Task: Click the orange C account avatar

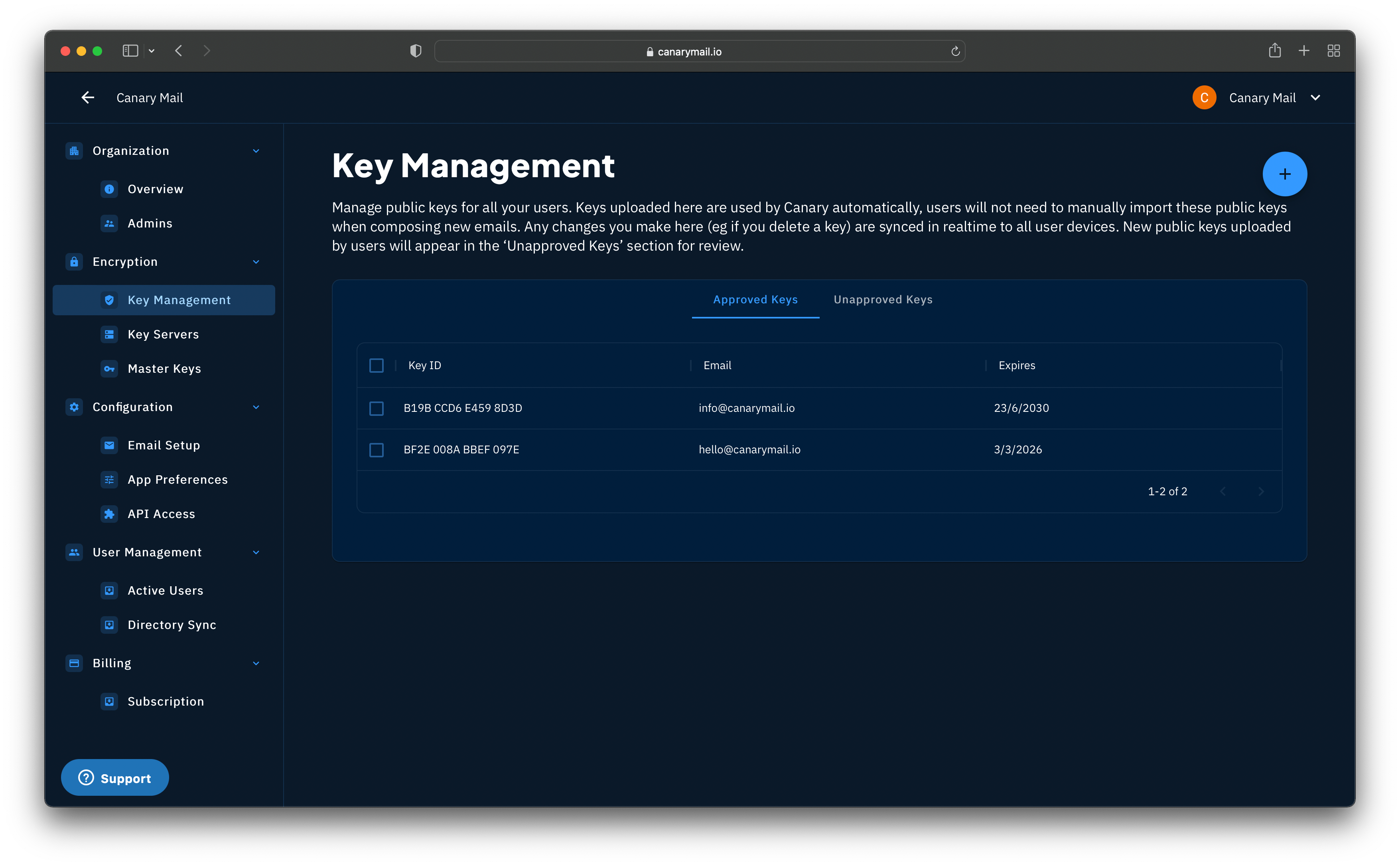Action: (x=1204, y=97)
